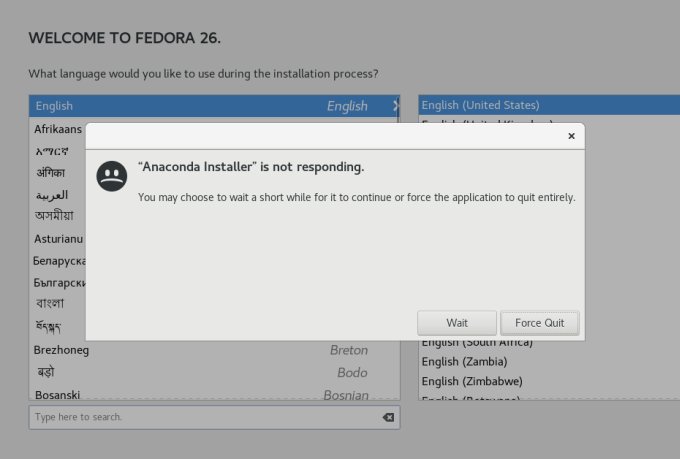
Task: Choose the Belarusian (Беларуская) language
Action: coord(58,261)
